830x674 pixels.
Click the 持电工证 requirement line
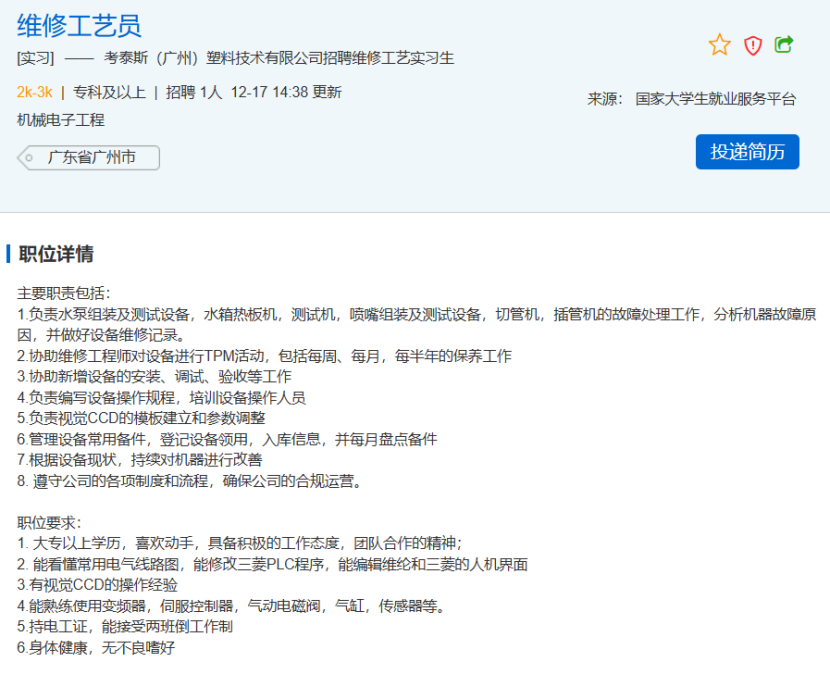point(125,626)
